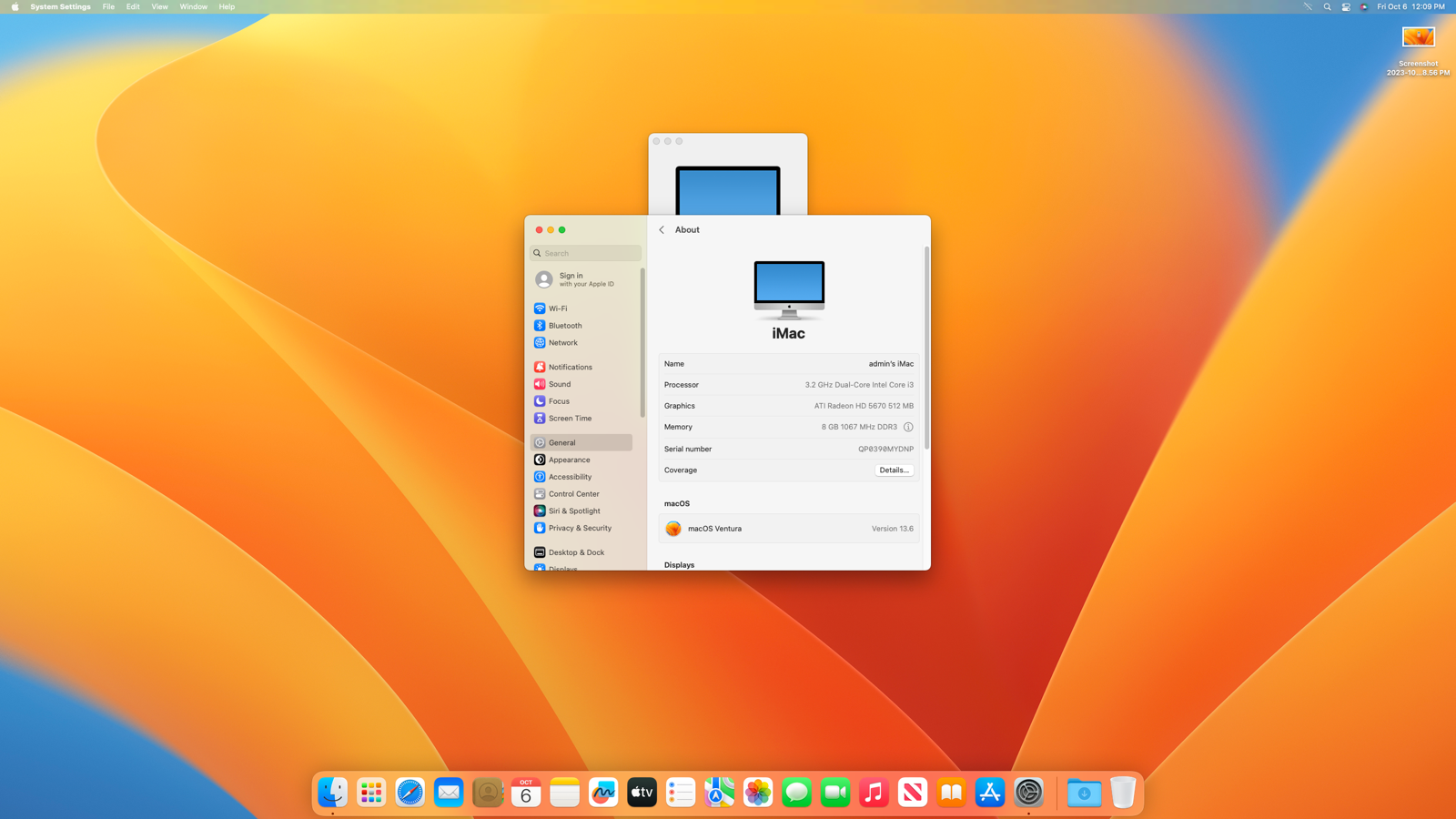Open Focus settings
The height and width of the screenshot is (819, 1456).
click(581, 401)
